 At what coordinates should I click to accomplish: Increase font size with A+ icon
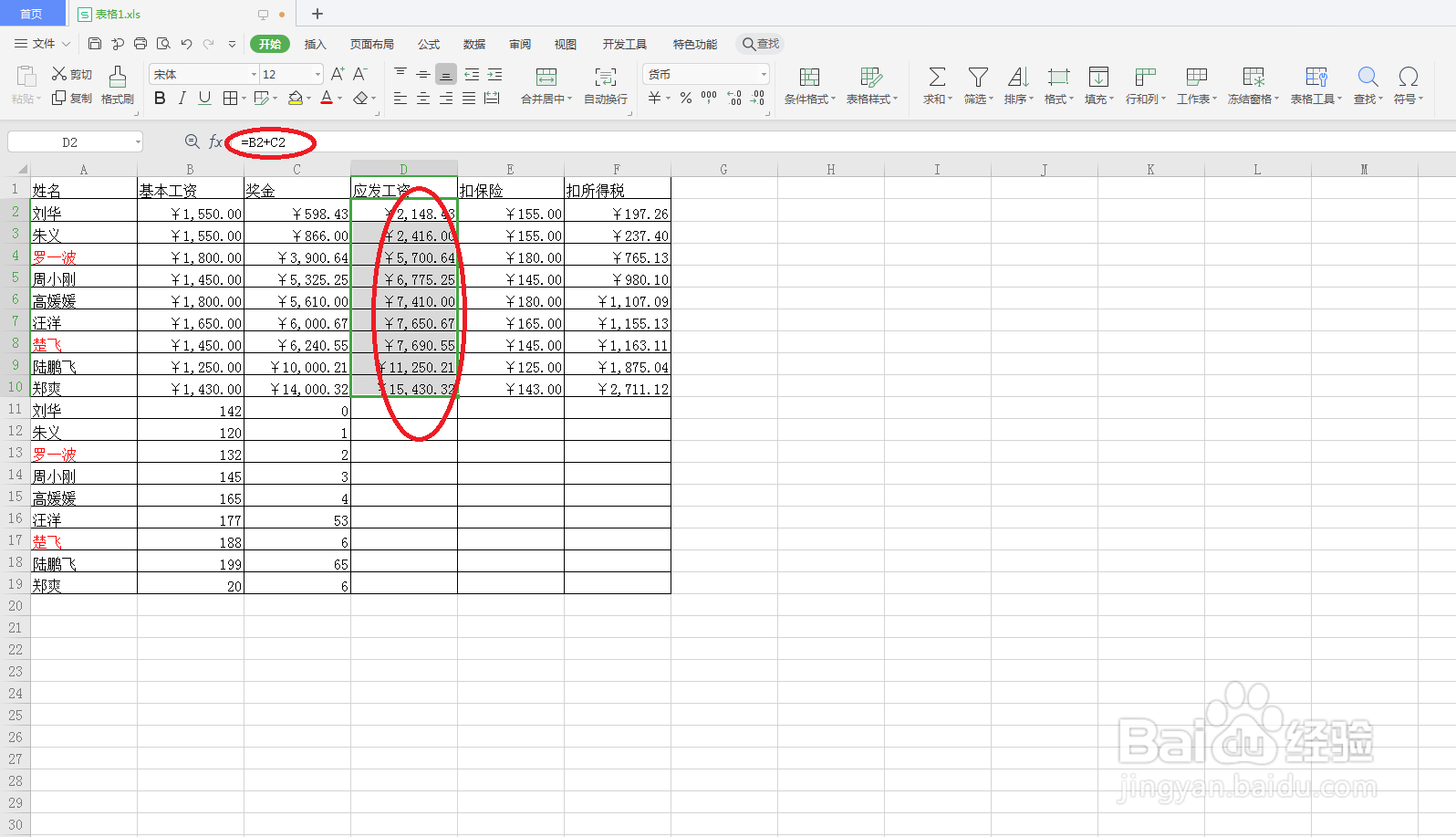(338, 74)
